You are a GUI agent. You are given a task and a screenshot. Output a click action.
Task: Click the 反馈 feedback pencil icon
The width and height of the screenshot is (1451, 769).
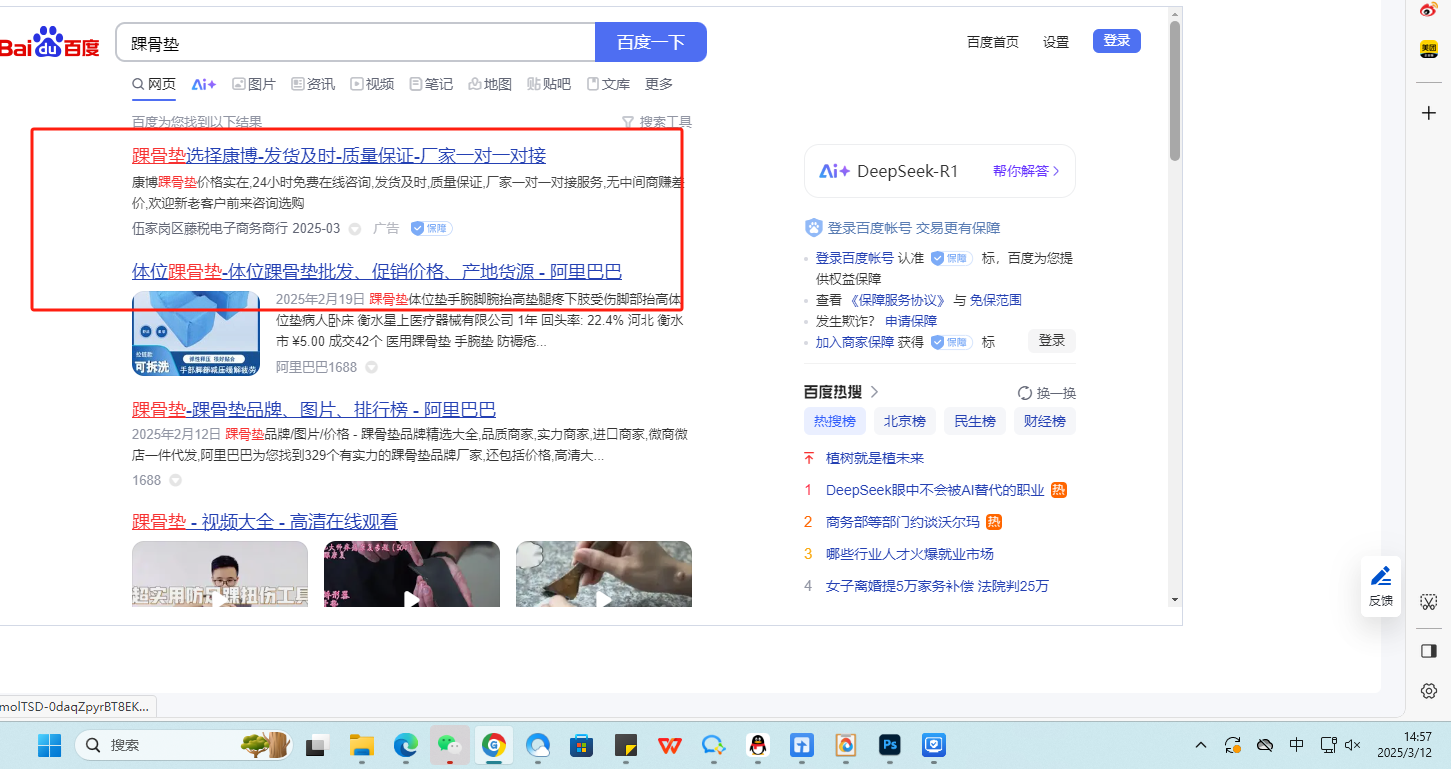point(1381,576)
